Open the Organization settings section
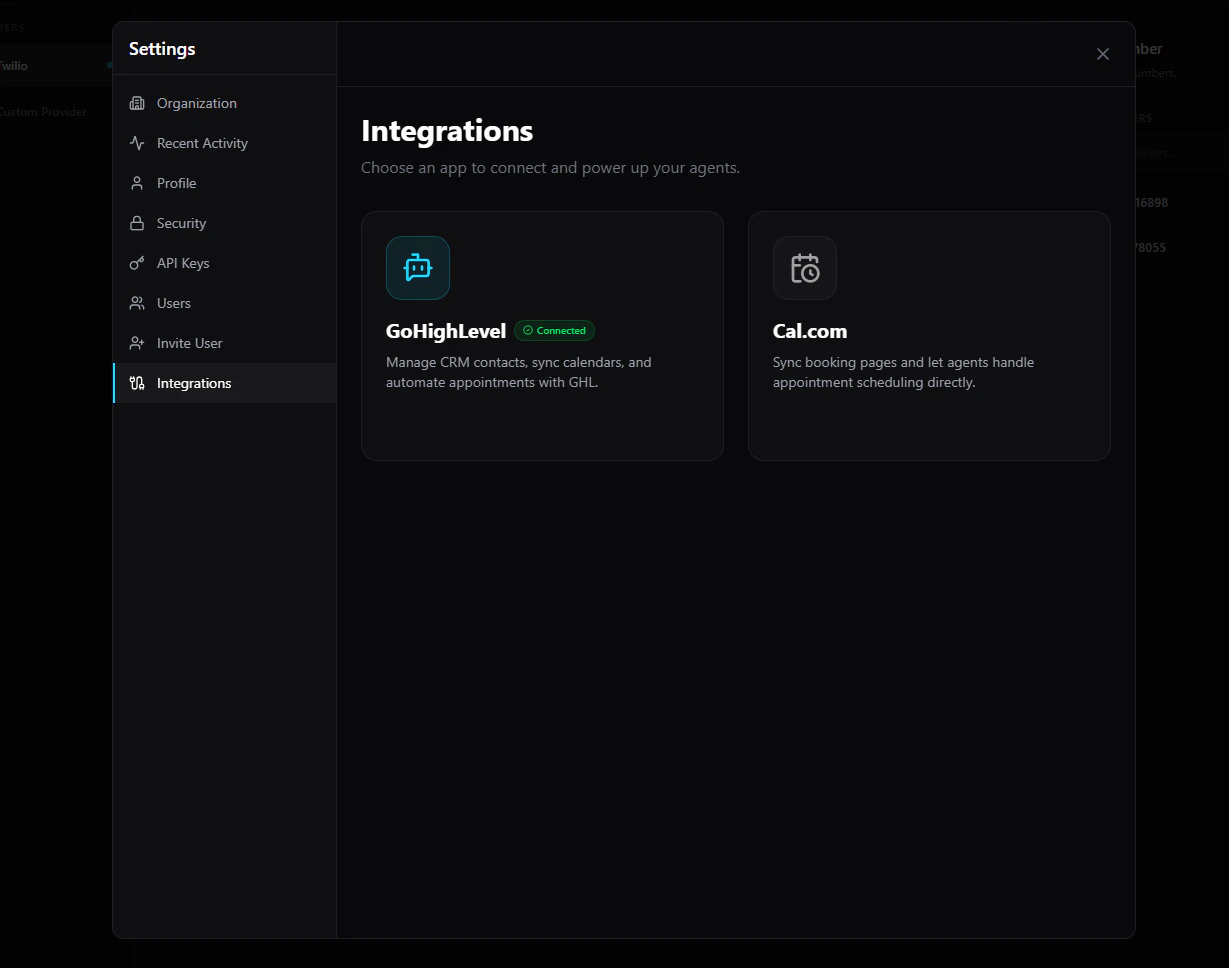The height and width of the screenshot is (968, 1229). (225, 103)
